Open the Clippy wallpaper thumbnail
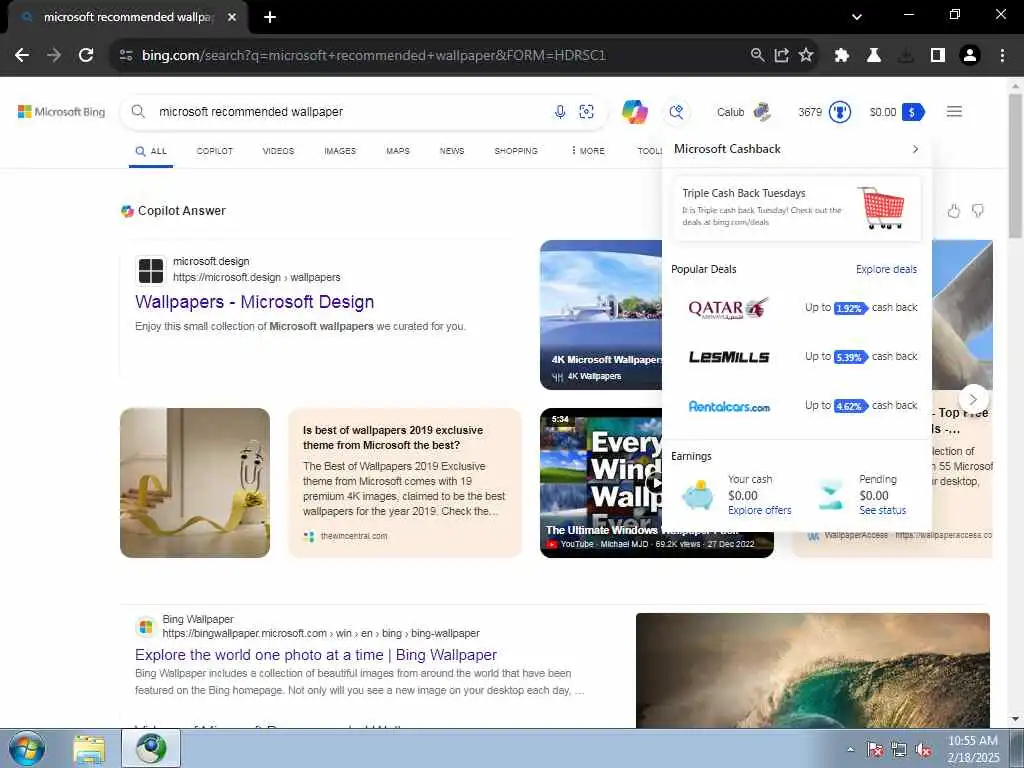Screen dimensions: 1024x768 coord(195,483)
